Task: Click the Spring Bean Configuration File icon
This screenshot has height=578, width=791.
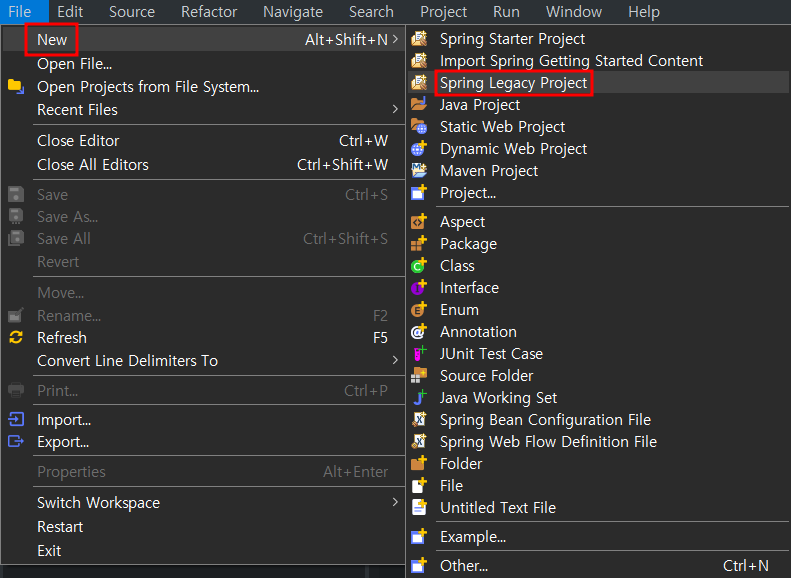Action: pos(419,420)
